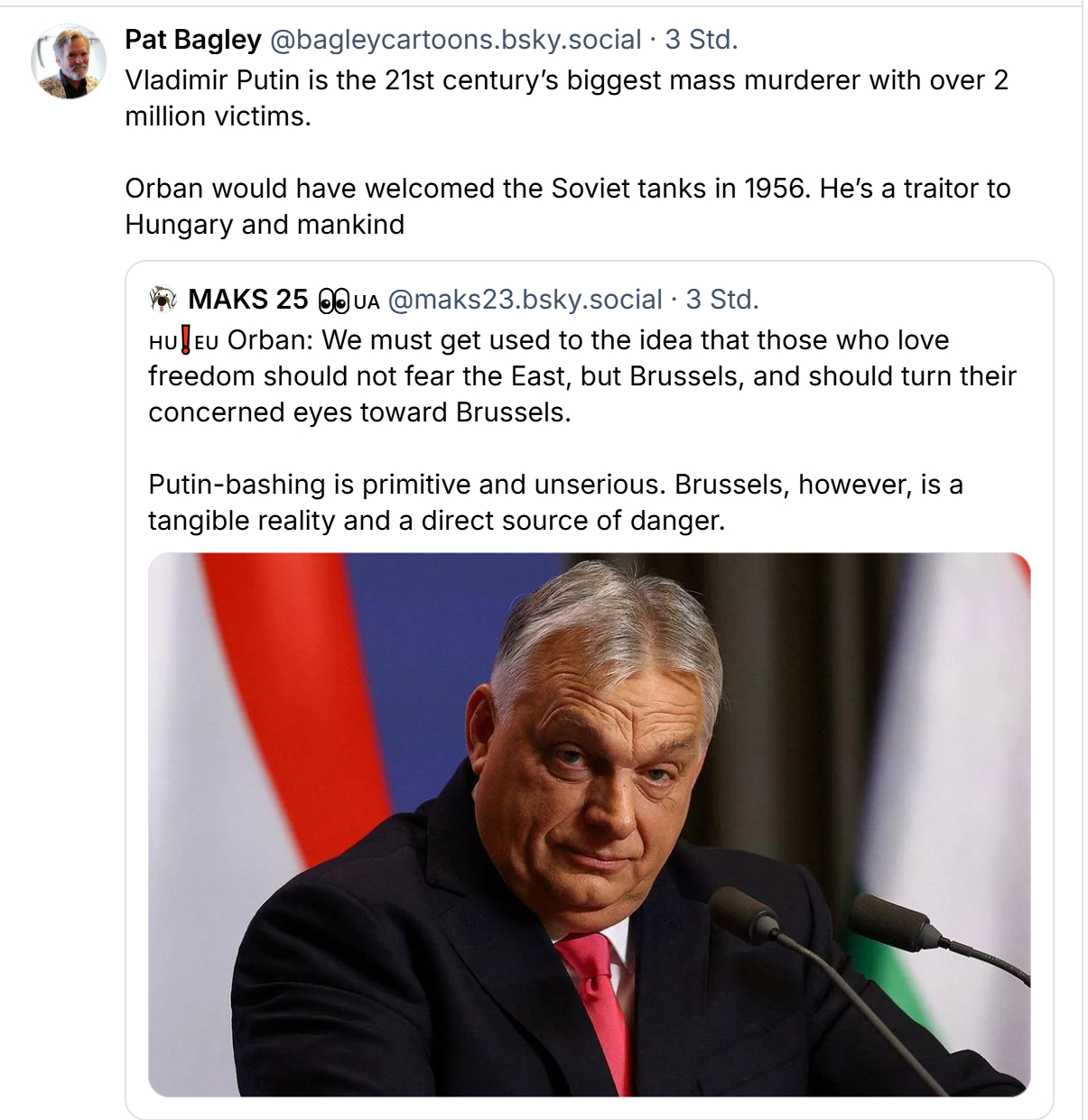Click the quoted post's 3 Std. timestamp
The width and height of the screenshot is (1088, 1120).
click(x=722, y=300)
